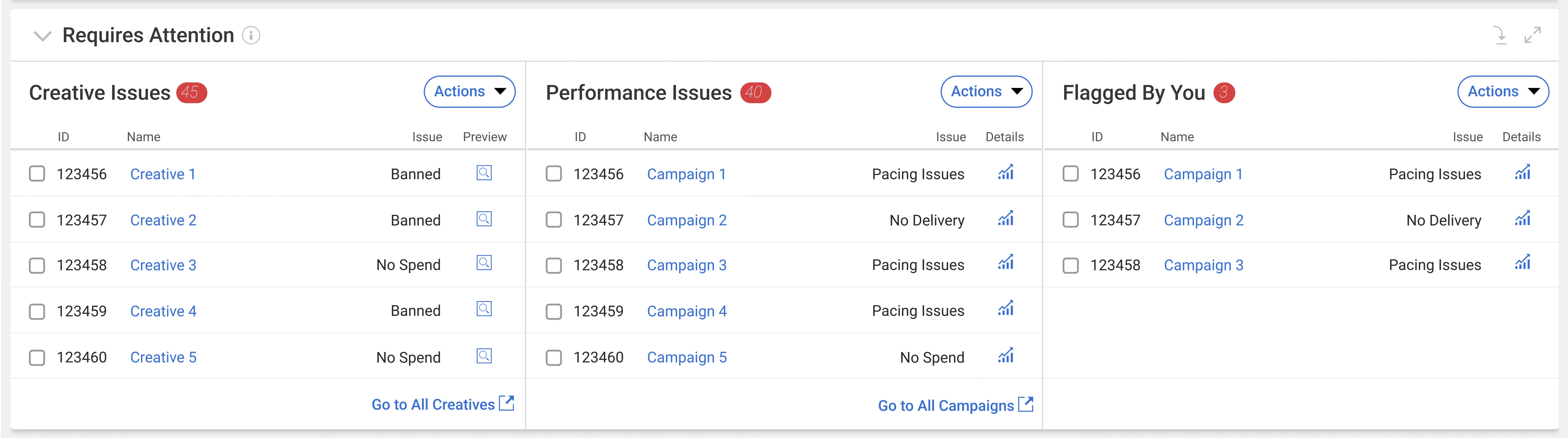The height and width of the screenshot is (438, 1568).
Task: Click the info icon beside Requires Attention
Action: click(251, 35)
